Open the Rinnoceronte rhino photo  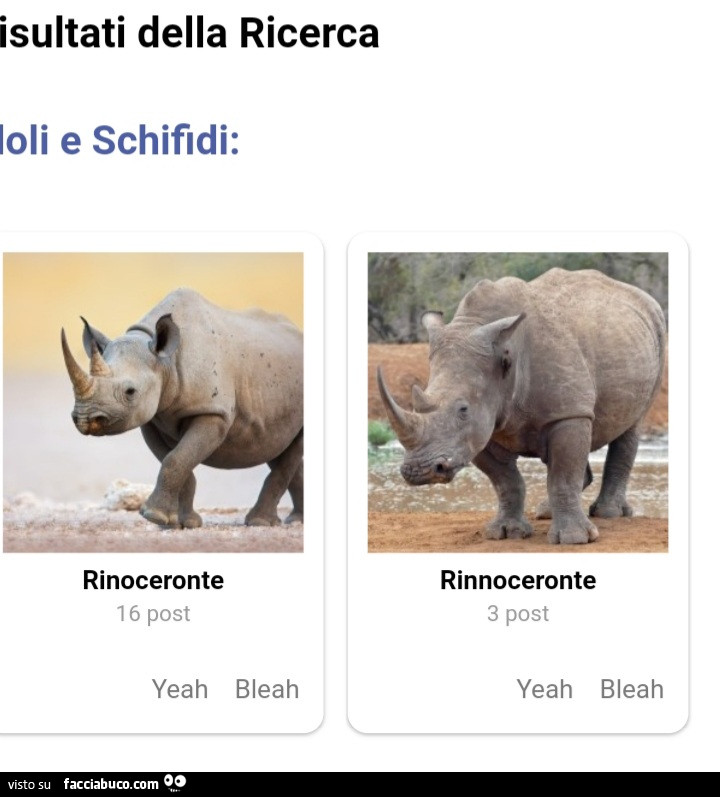pos(518,402)
